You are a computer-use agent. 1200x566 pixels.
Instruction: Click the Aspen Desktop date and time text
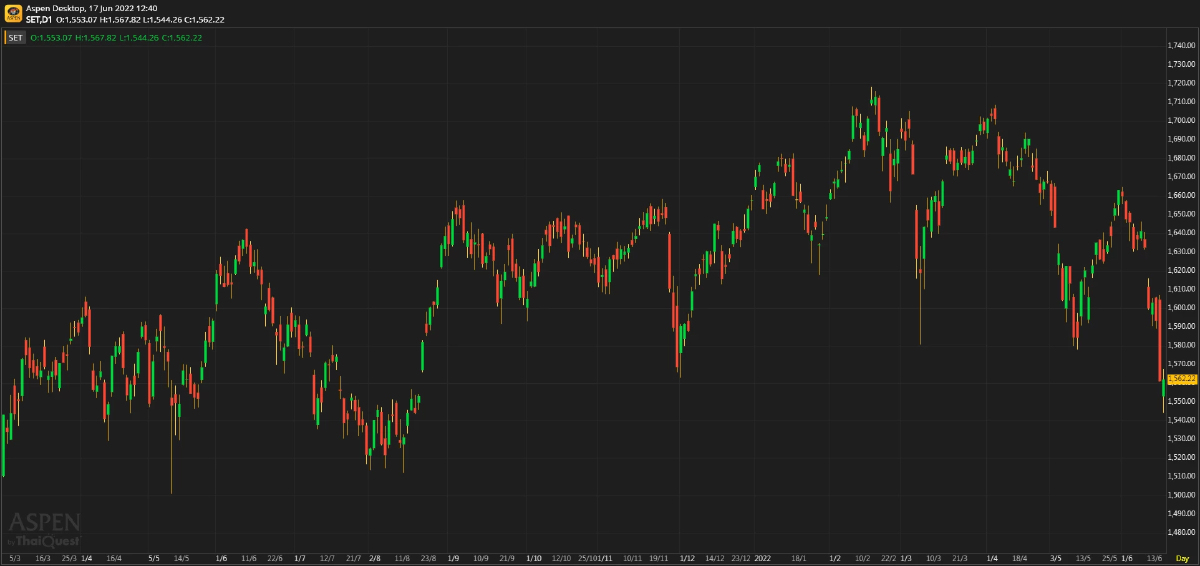point(91,8)
